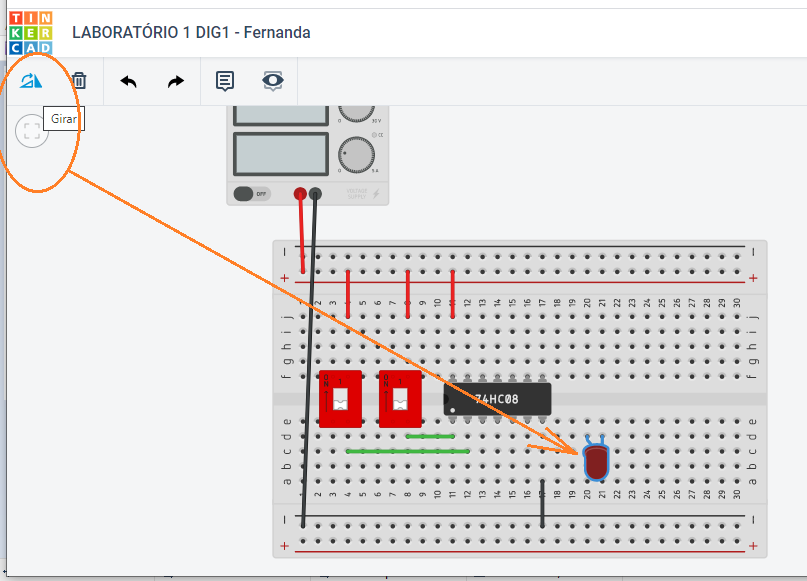Select the red LED on the breadboard
Image resolution: width=807 pixels, height=581 pixels.
pos(596,461)
